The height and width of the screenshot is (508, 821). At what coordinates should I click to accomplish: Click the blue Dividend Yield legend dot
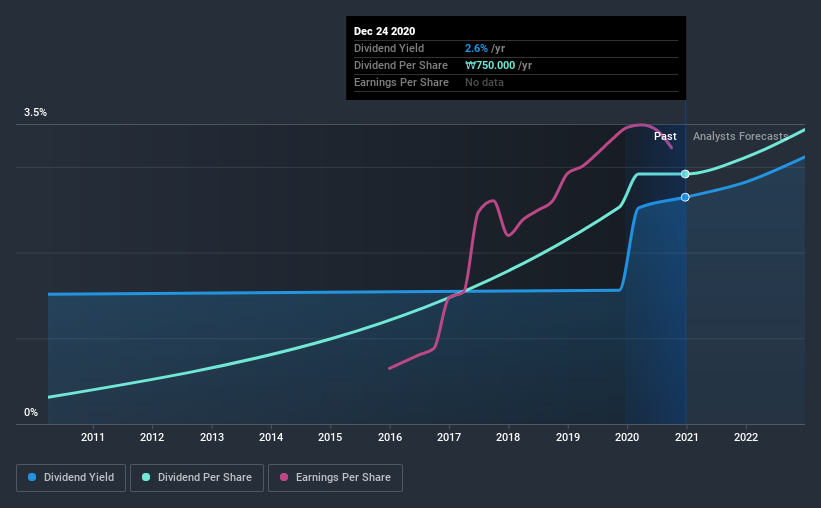coord(32,477)
